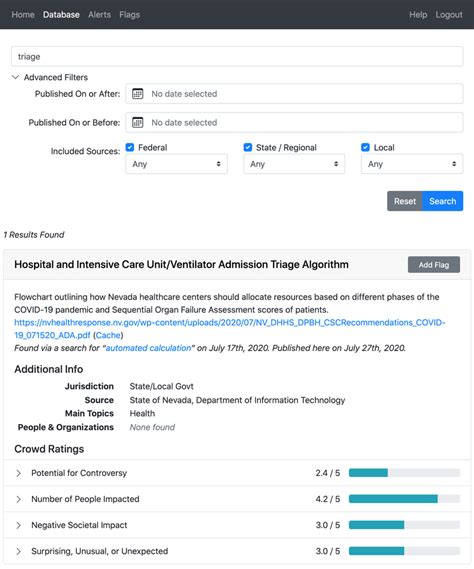The width and height of the screenshot is (474, 569).
Task: Open the Federal source dropdown
Action: [x=176, y=164]
